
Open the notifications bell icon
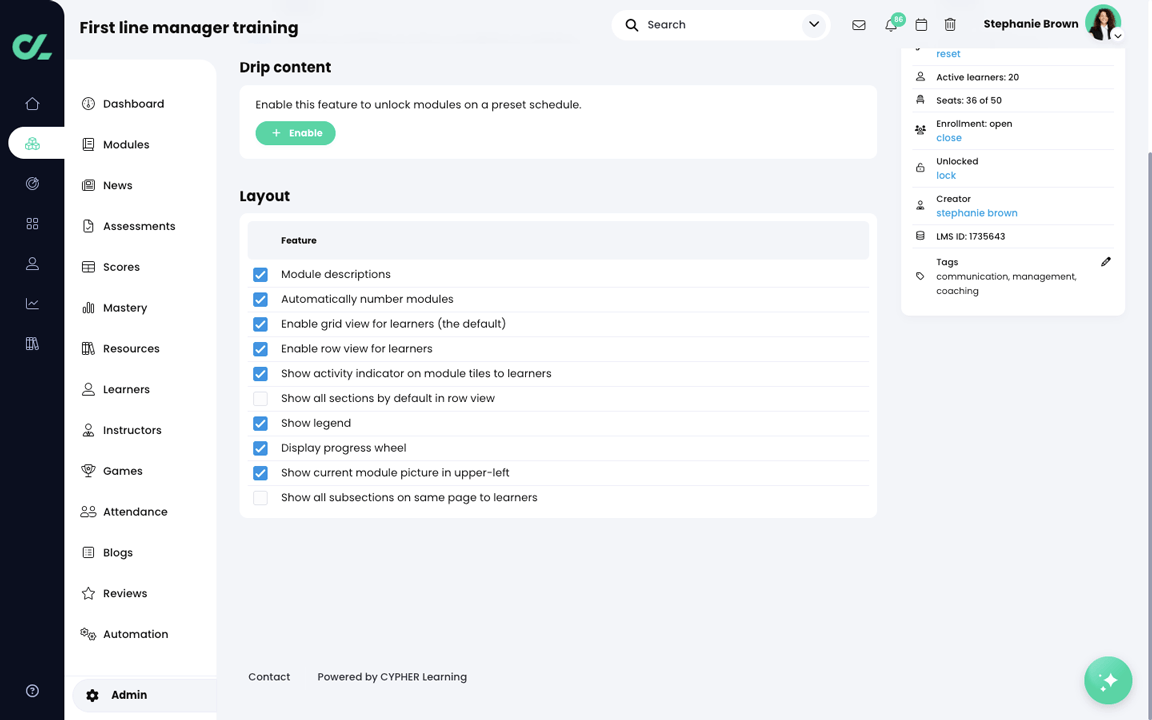[890, 25]
